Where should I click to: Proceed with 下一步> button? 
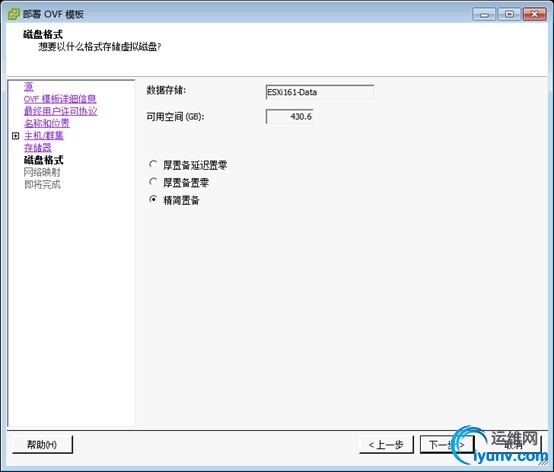pos(447,444)
